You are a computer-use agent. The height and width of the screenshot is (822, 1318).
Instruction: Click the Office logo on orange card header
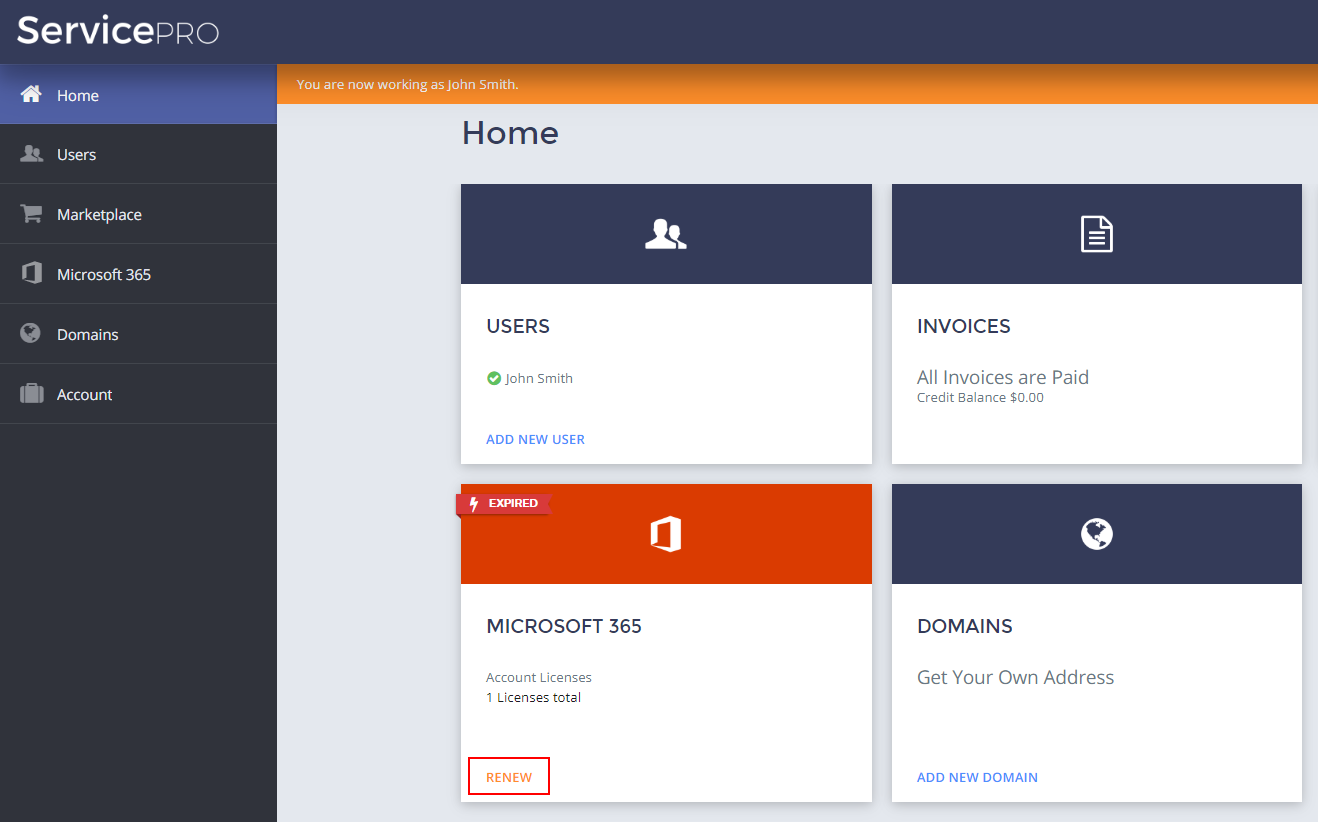666,535
